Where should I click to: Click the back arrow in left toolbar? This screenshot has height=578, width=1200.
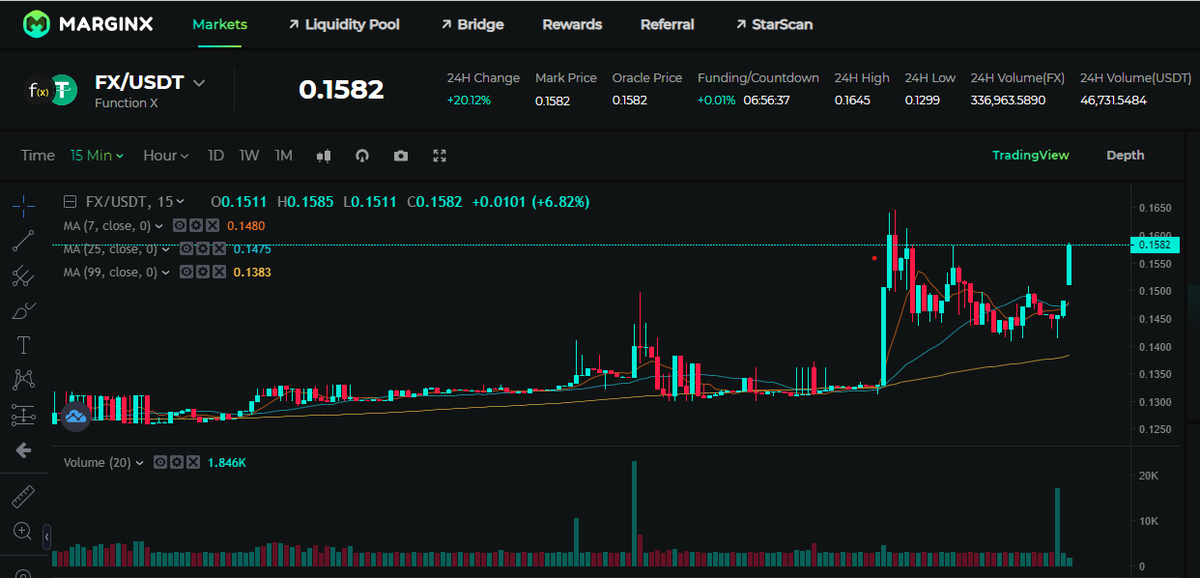coord(24,451)
